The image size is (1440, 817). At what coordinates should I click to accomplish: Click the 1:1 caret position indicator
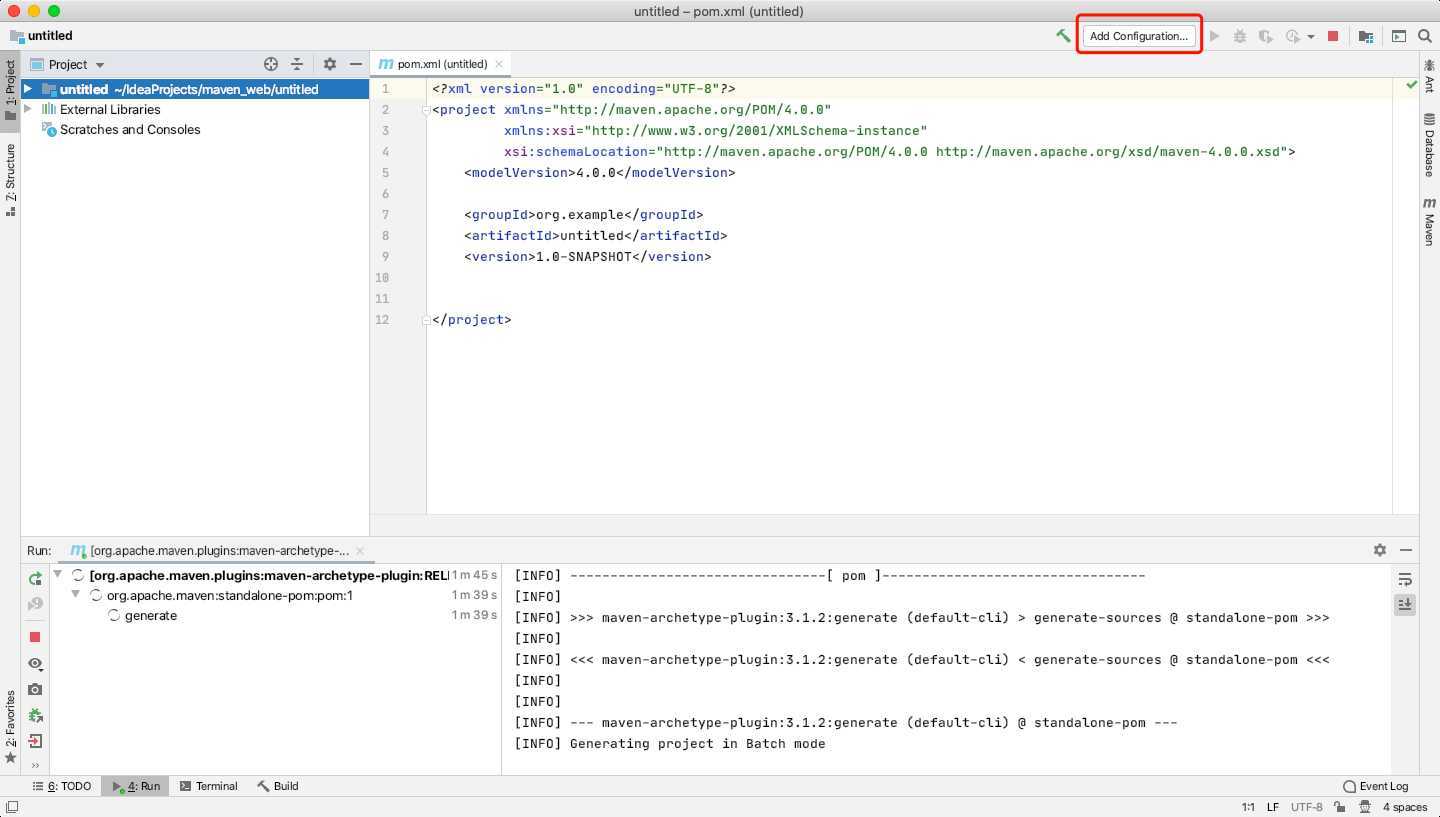point(1248,807)
